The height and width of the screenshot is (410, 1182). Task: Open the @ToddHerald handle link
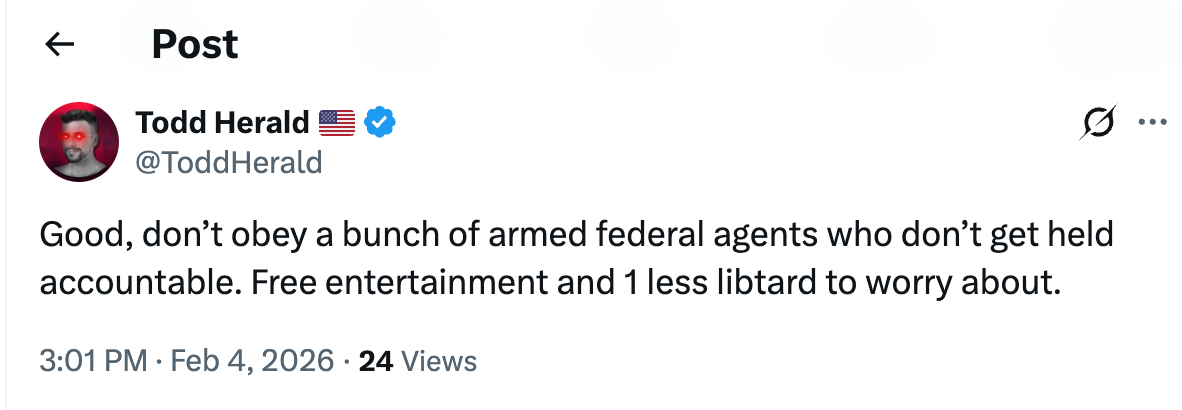click(228, 160)
